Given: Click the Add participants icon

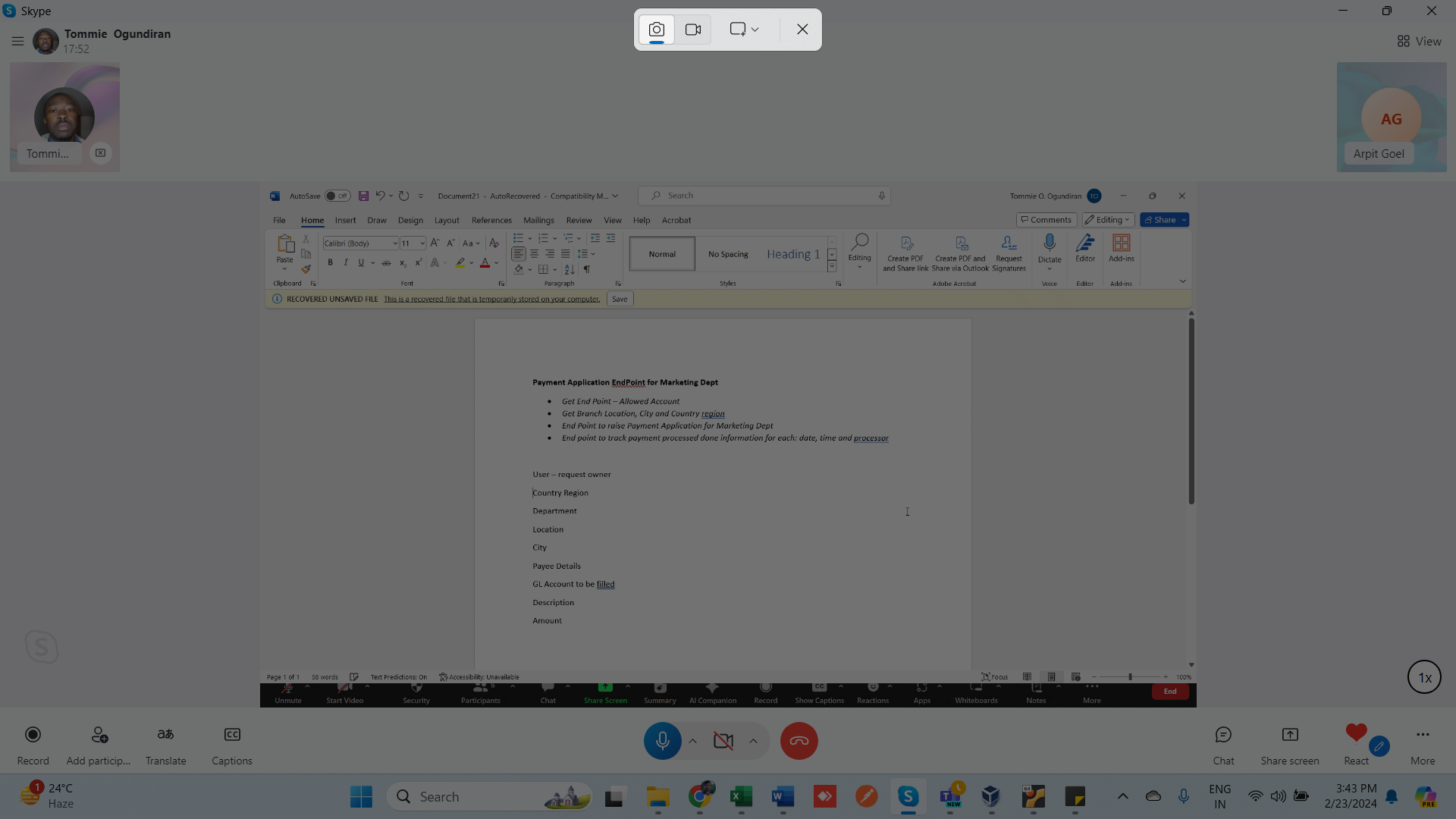Looking at the screenshot, I should pos(99,735).
